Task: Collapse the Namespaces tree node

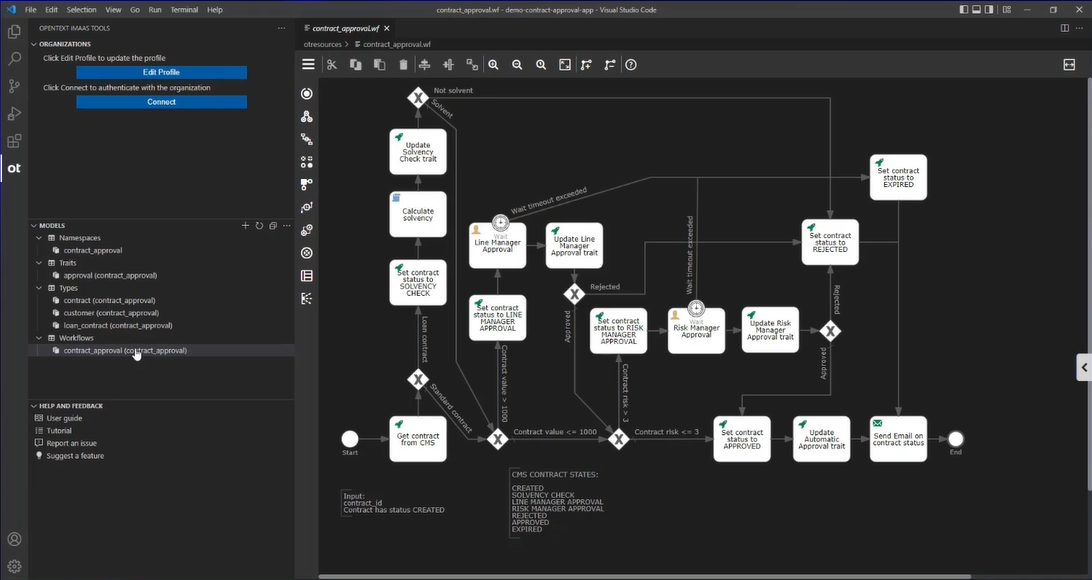Action: coord(39,238)
